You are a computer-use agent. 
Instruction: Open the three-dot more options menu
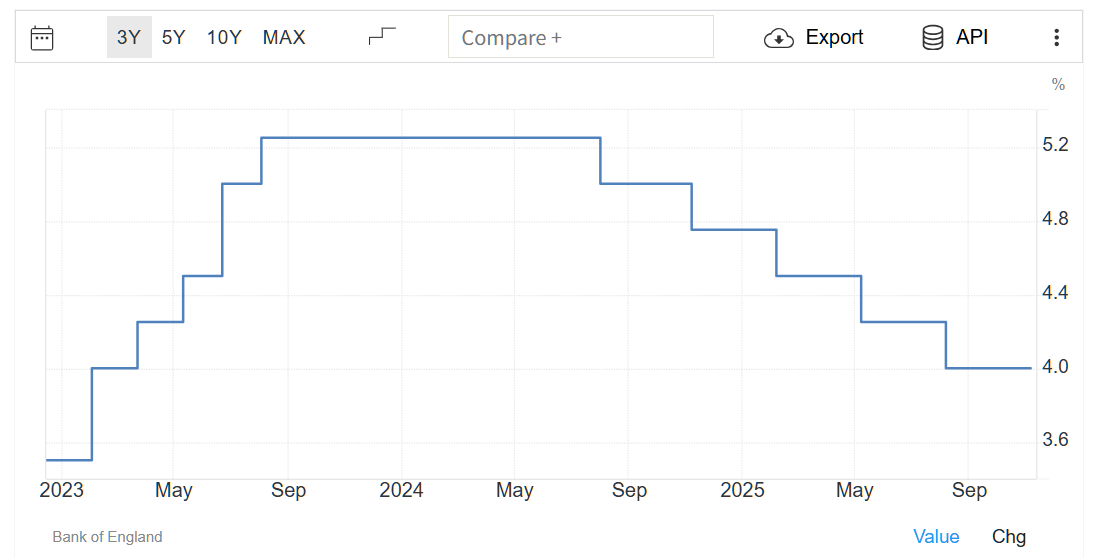click(x=1056, y=38)
